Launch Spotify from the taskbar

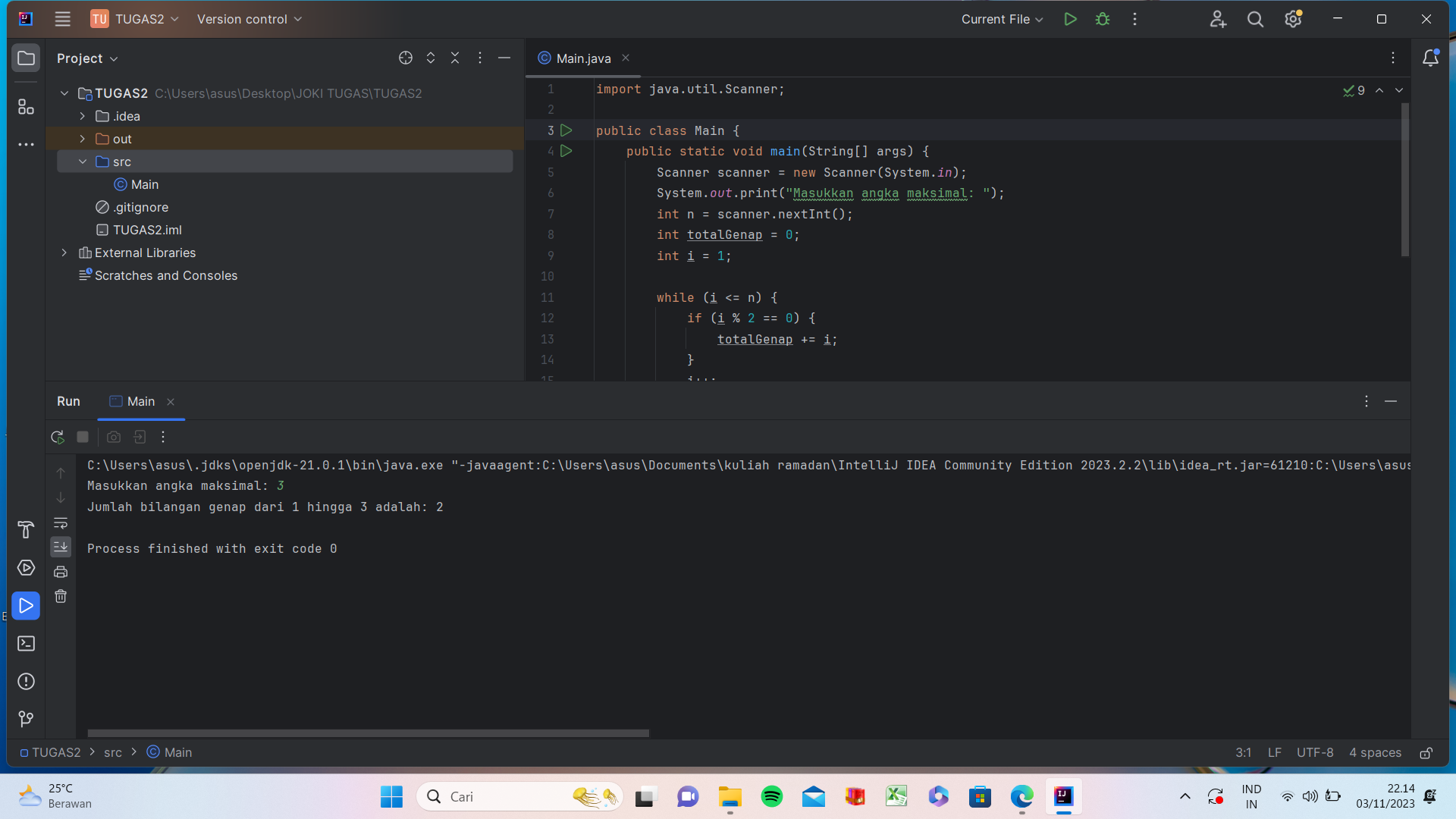pos(771,797)
